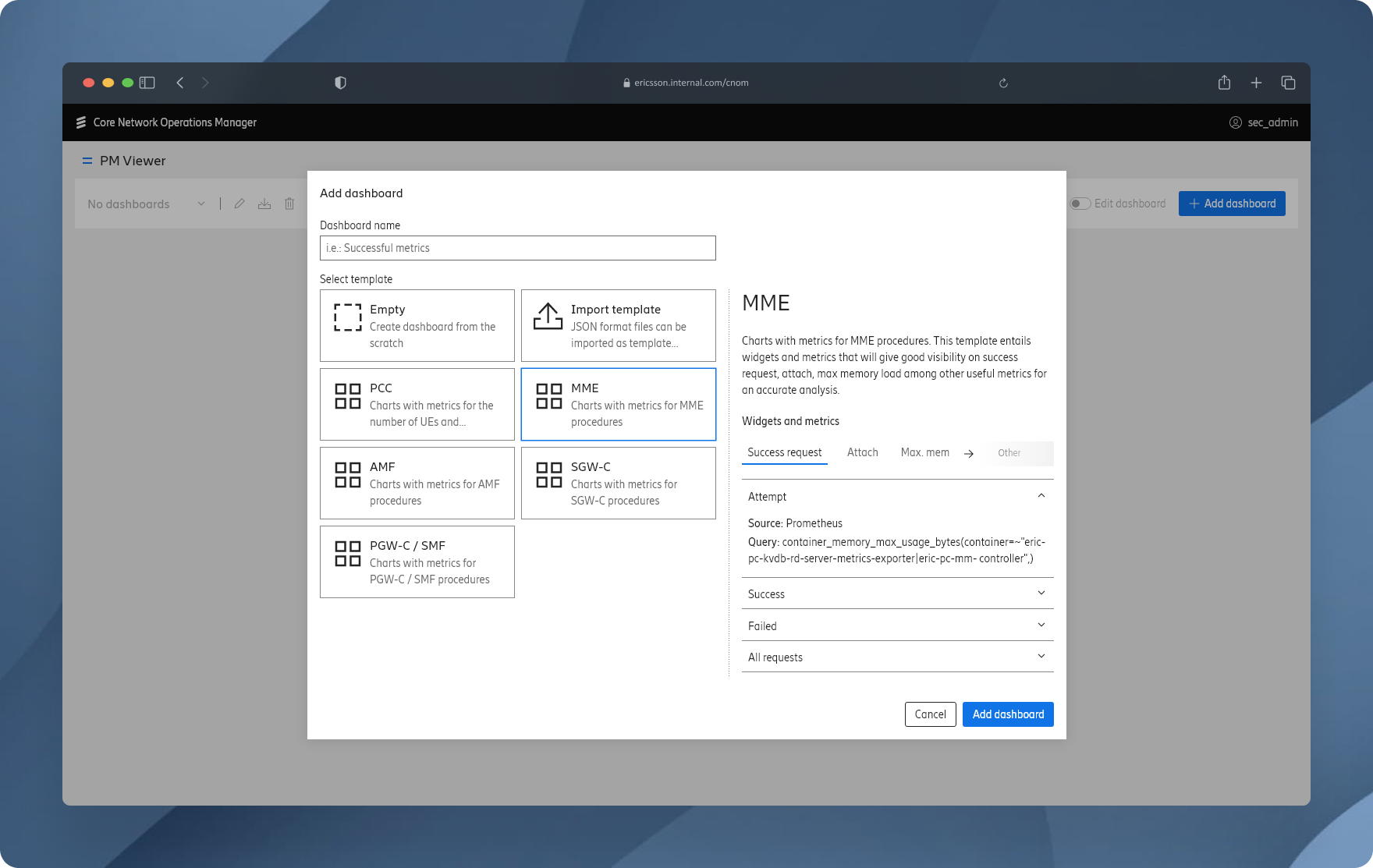Click the Dashboard name input field
1373x868 pixels.
coord(517,248)
